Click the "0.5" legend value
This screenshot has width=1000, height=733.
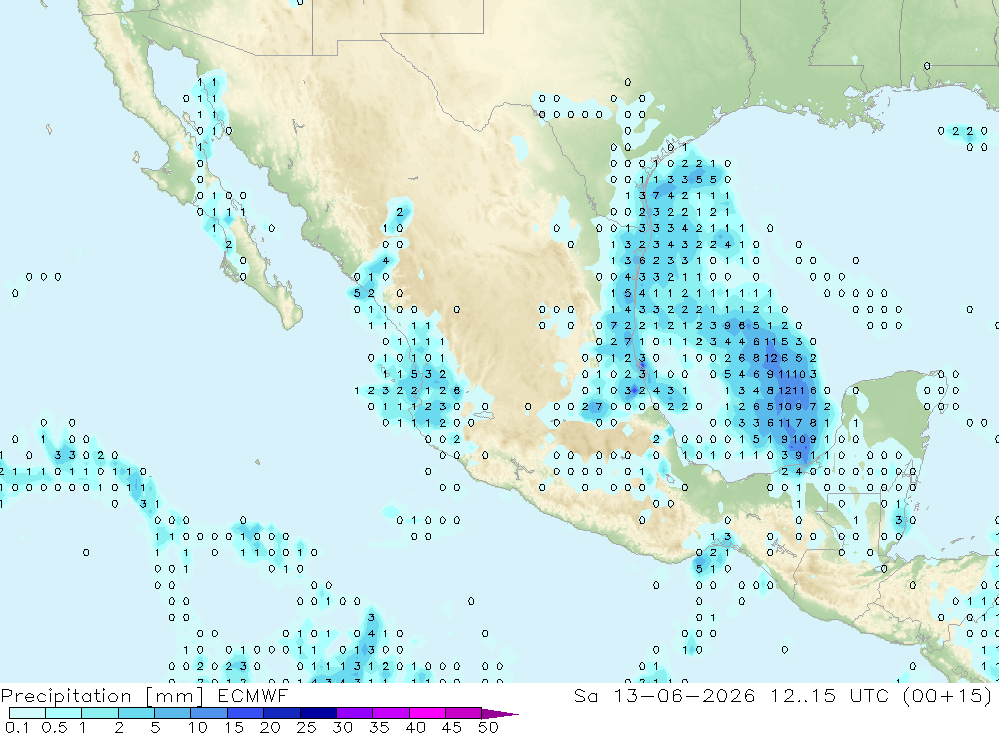(x=54, y=727)
